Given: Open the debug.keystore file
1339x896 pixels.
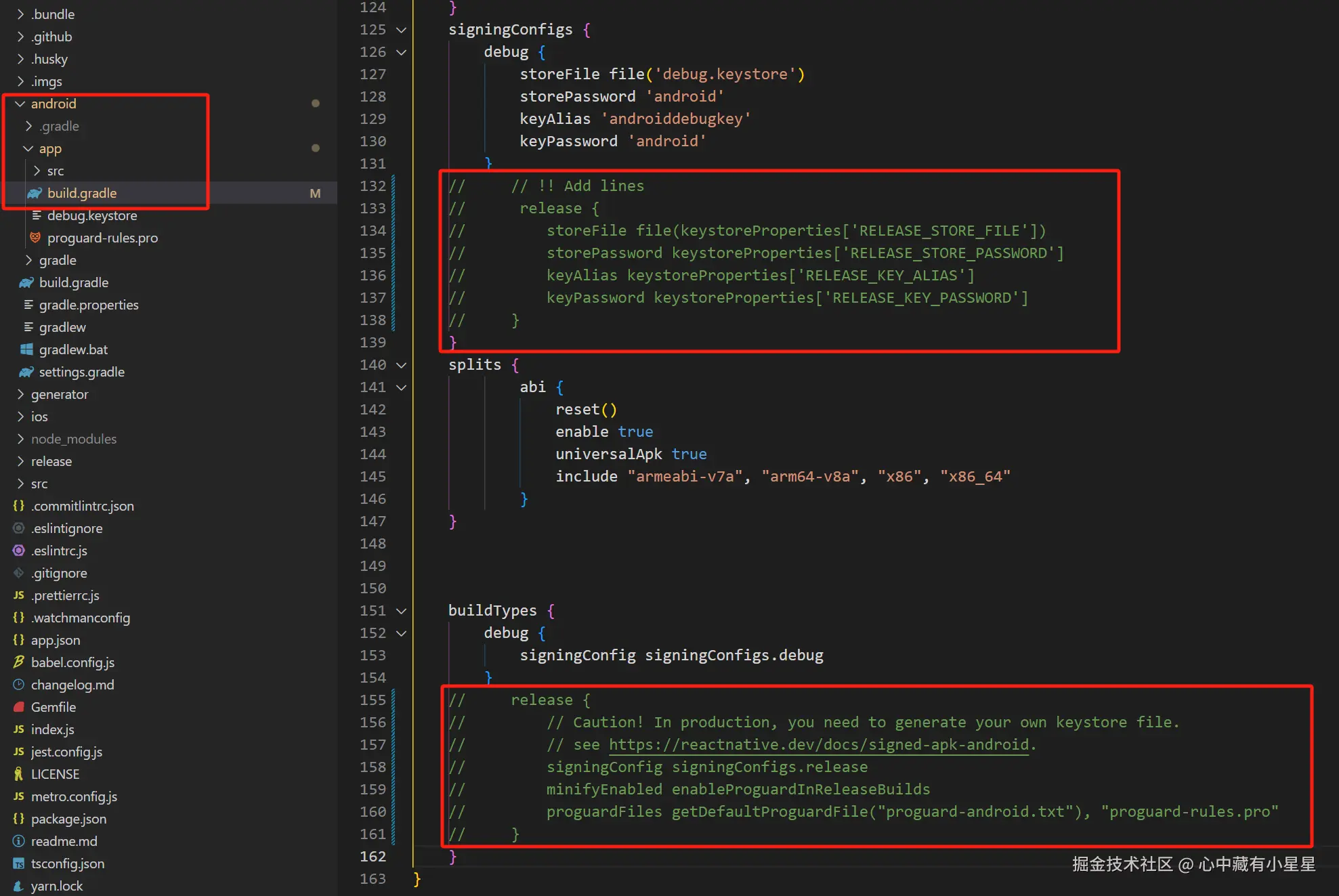Looking at the screenshot, I should coord(92,215).
